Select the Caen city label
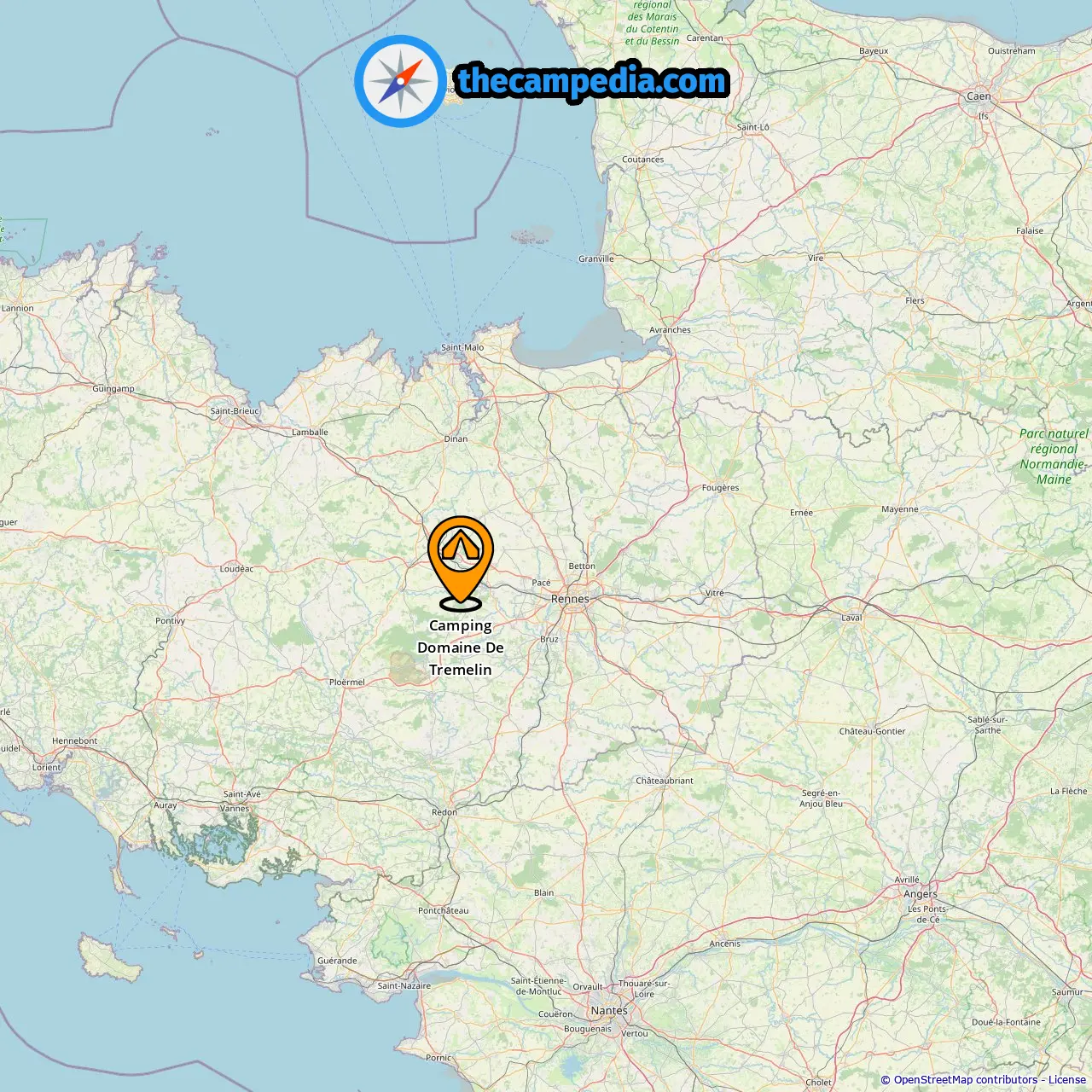1092x1092 pixels. coord(979,96)
